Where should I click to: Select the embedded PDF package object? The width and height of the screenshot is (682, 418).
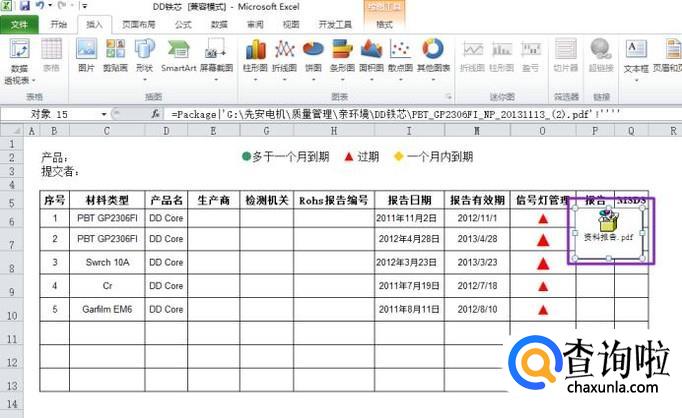pos(608,232)
